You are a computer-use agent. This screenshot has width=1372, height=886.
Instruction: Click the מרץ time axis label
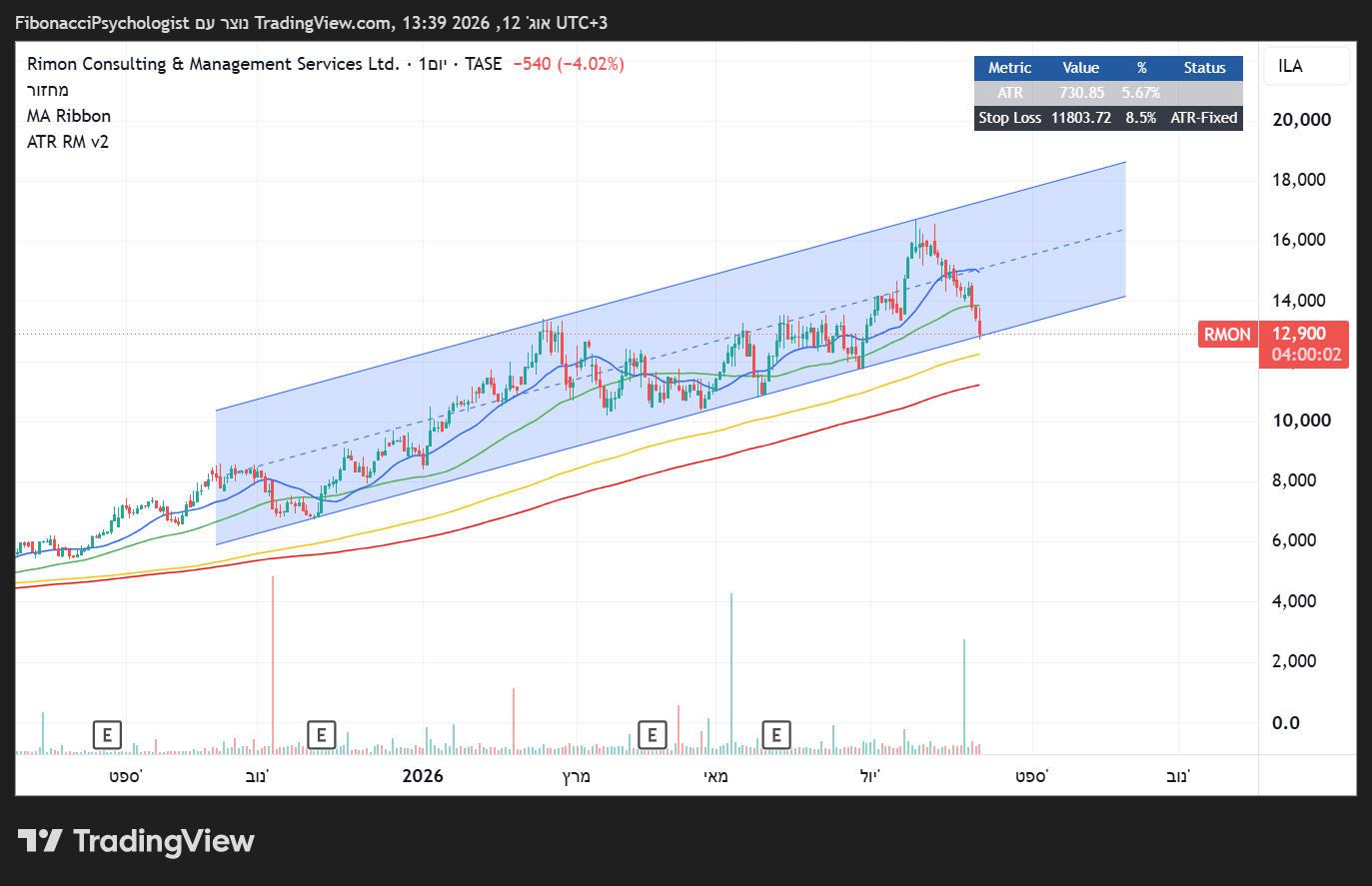(576, 776)
